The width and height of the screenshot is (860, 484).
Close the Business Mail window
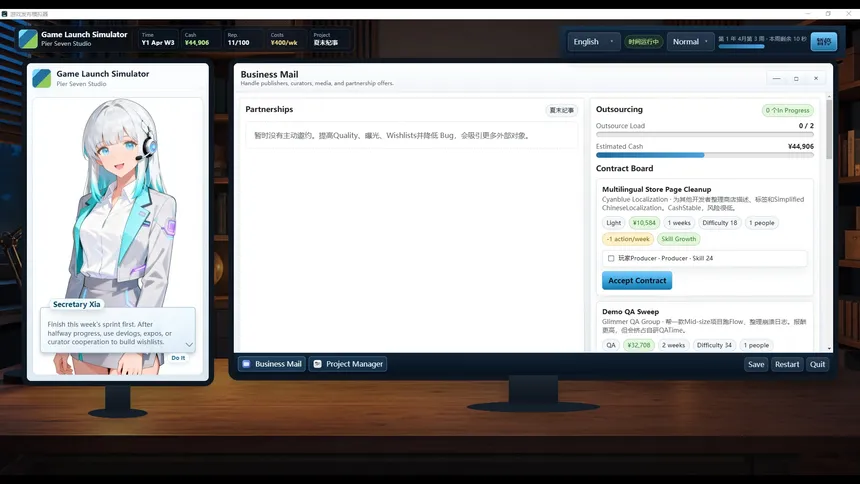click(x=816, y=78)
